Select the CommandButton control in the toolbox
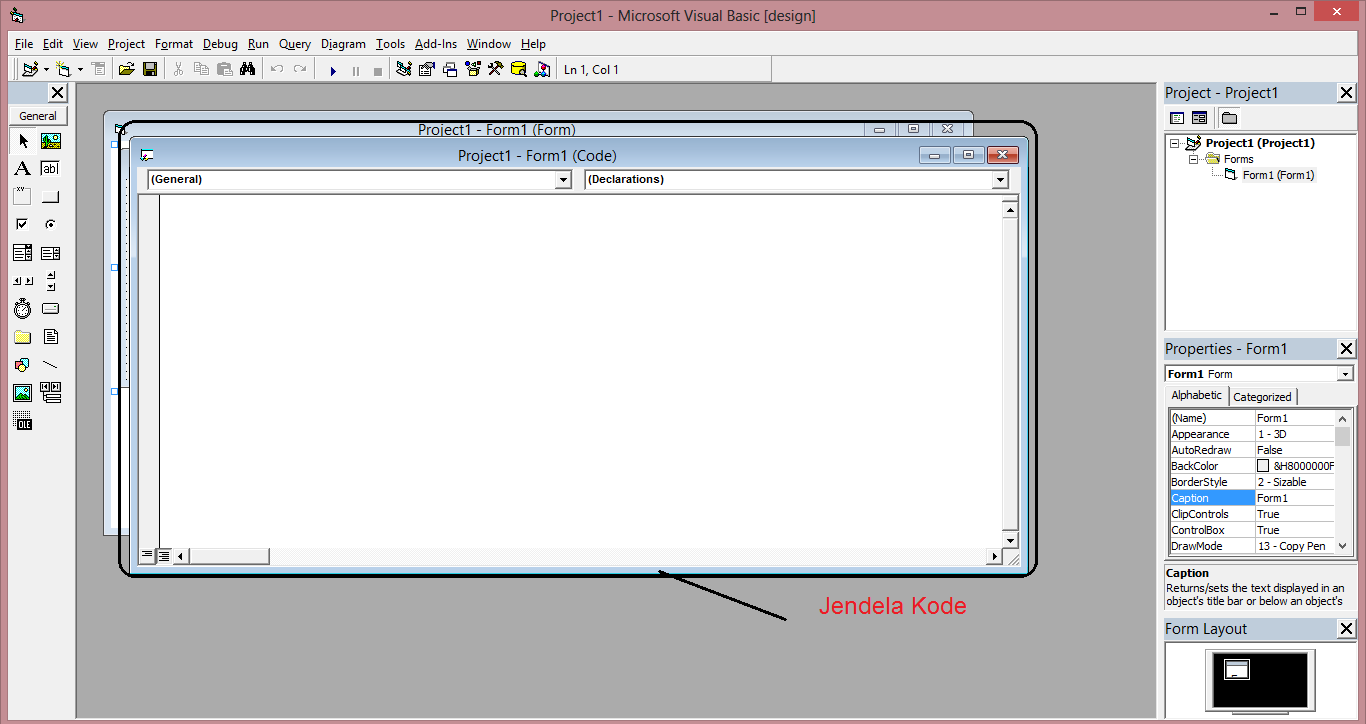The width and height of the screenshot is (1366, 724). [x=50, y=196]
